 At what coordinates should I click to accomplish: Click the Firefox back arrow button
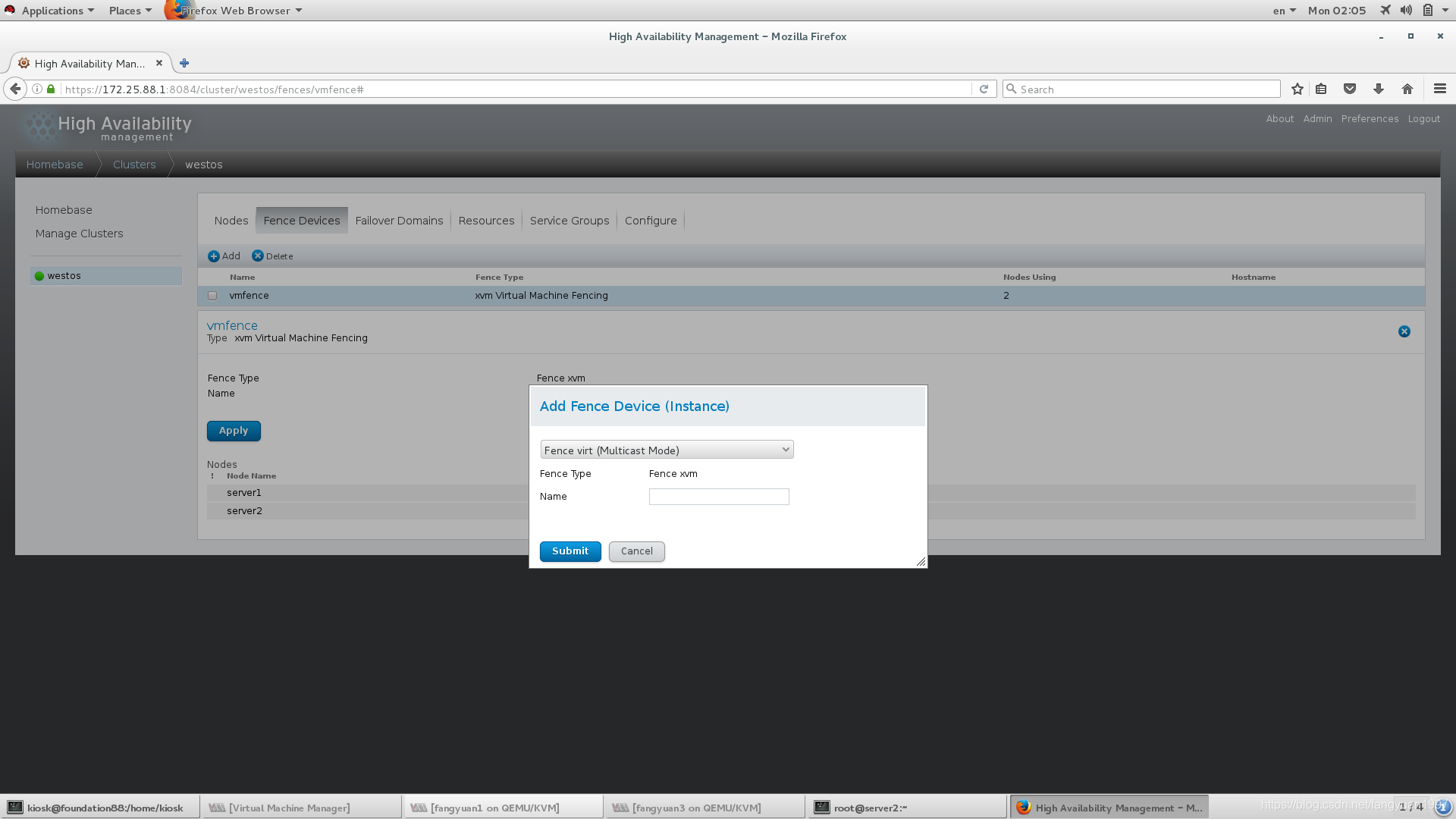pyautogui.click(x=15, y=89)
